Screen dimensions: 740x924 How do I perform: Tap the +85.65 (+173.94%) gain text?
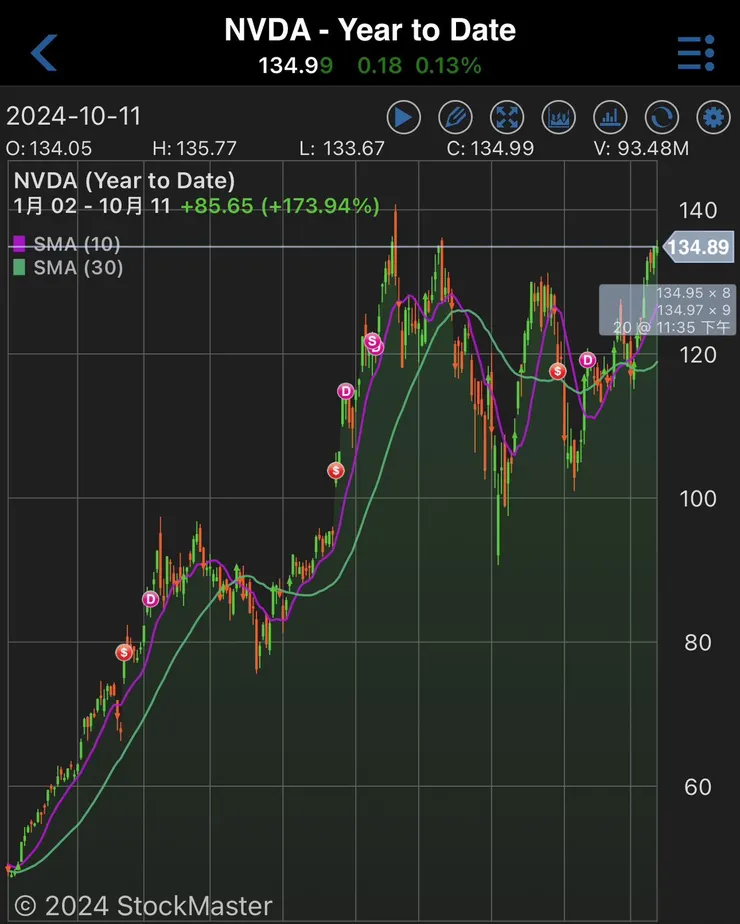(280, 206)
